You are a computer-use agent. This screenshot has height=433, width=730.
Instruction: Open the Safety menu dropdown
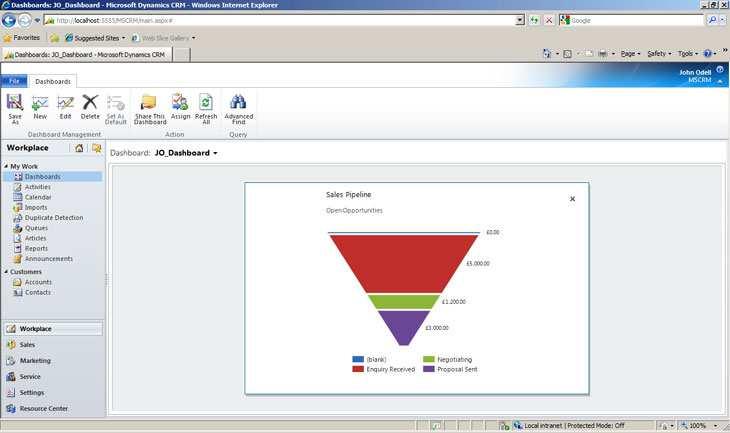click(x=659, y=54)
